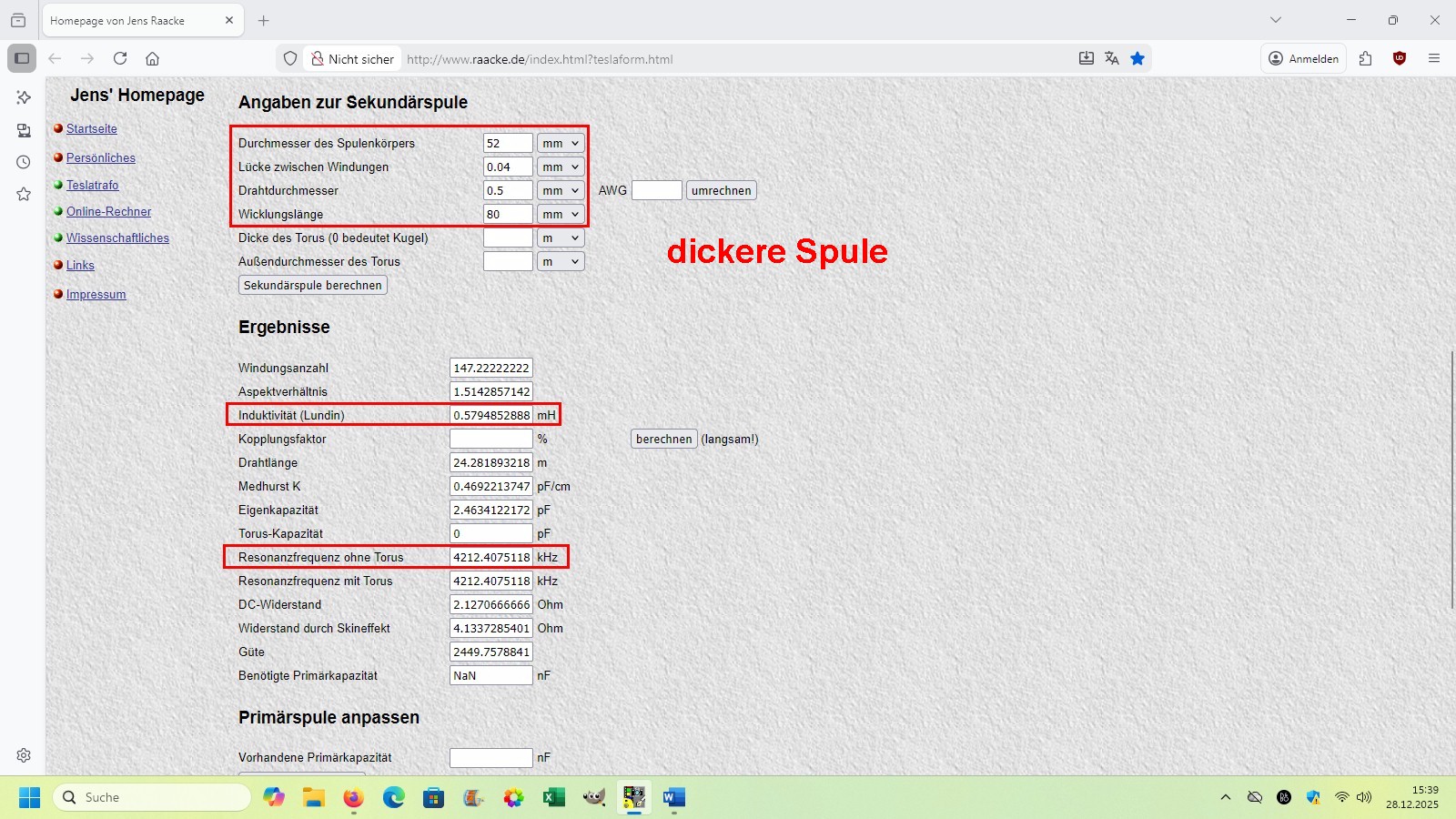1456x819 pixels.
Task: Toggle the Firefox sidebar
Action: [x=23, y=58]
